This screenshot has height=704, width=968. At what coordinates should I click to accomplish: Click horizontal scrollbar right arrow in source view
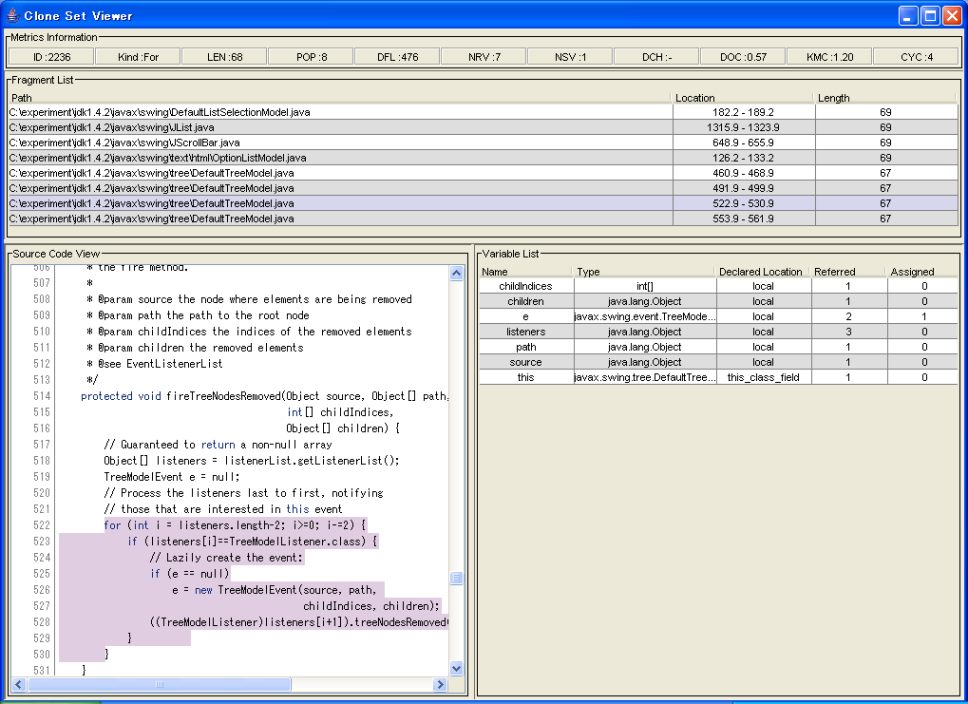(440, 685)
